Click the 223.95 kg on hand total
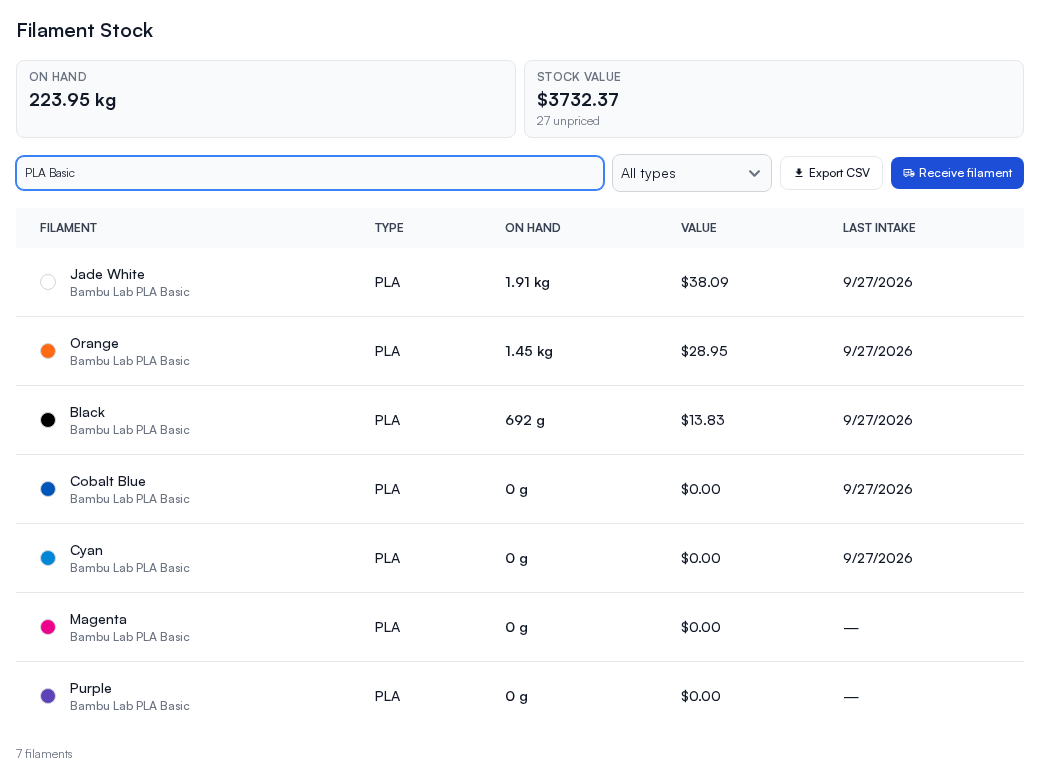The image size is (1040, 778). (x=72, y=99)
